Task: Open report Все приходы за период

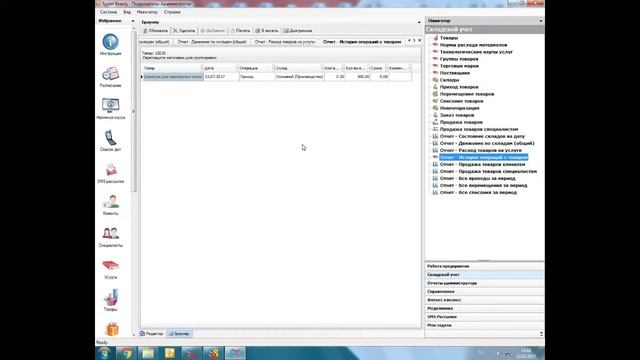Action: (477, 178)
